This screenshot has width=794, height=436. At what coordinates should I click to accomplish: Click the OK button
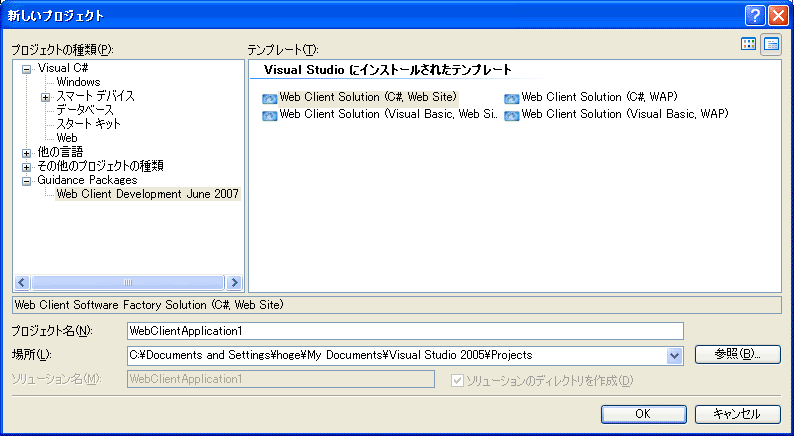[x=644, y=414]
